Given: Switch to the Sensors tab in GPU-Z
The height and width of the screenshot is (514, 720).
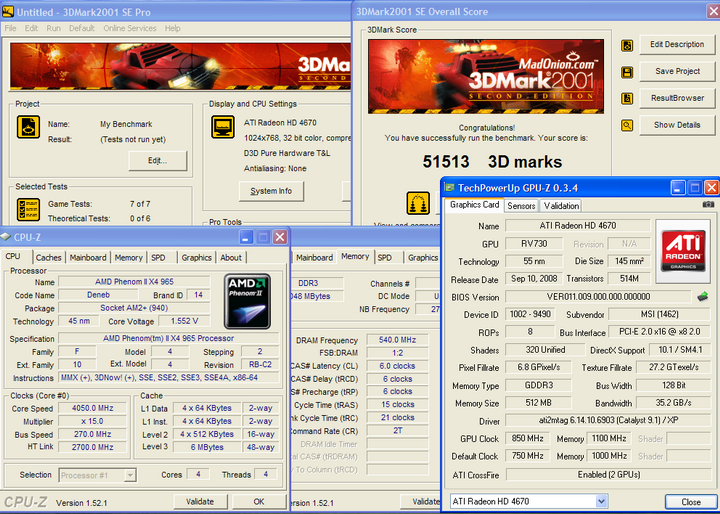Looking at the screenshot, I should pos(521,206).
